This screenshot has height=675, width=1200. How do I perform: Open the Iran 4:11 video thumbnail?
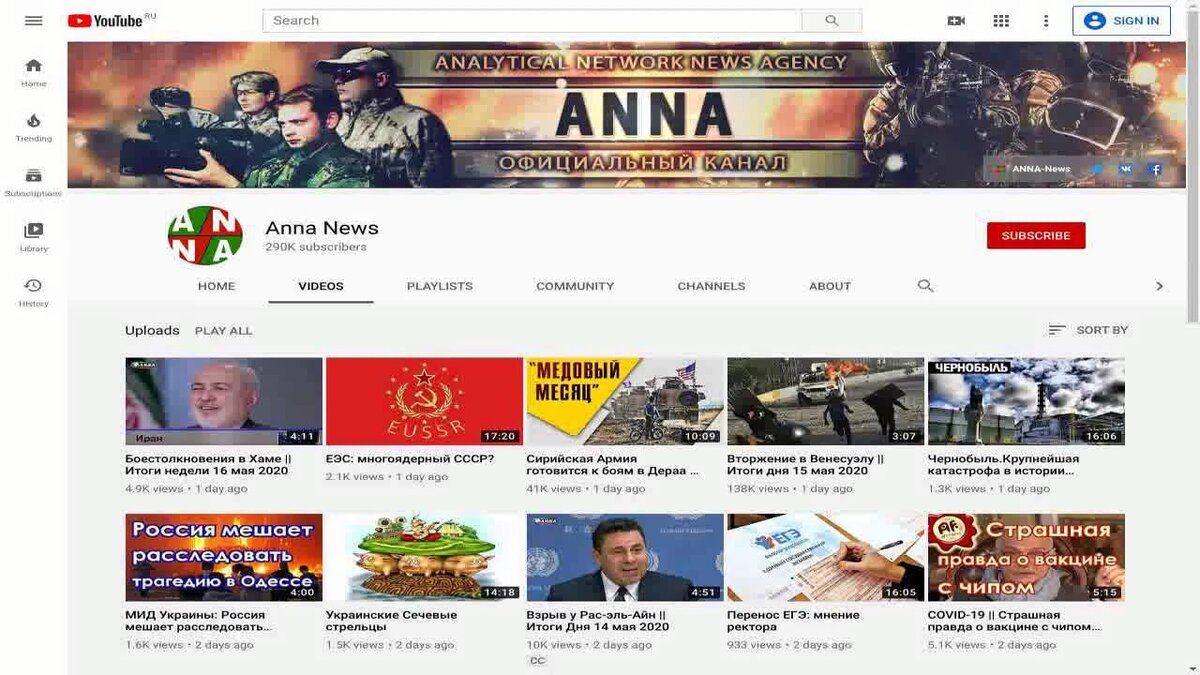tap(223, 401)
